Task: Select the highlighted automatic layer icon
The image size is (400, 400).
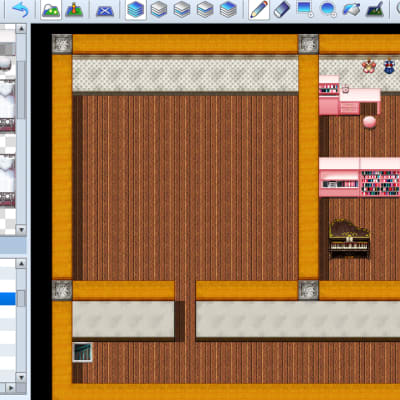Action: (136, 10)
